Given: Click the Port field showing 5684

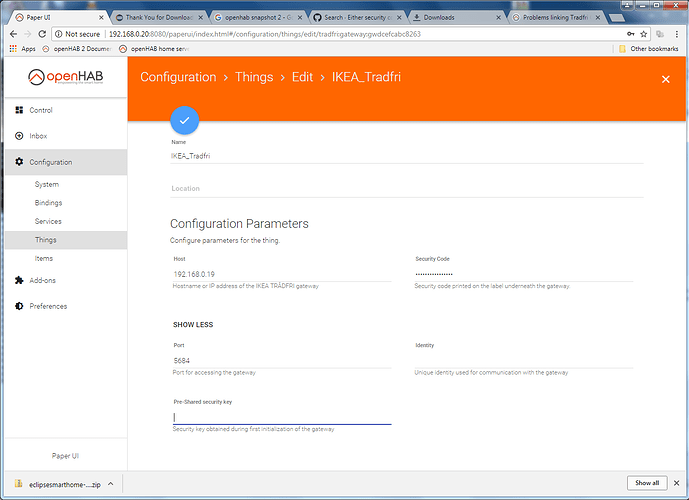Looking at the screenshot, I should pyautogui.click(x=282, y=361).
